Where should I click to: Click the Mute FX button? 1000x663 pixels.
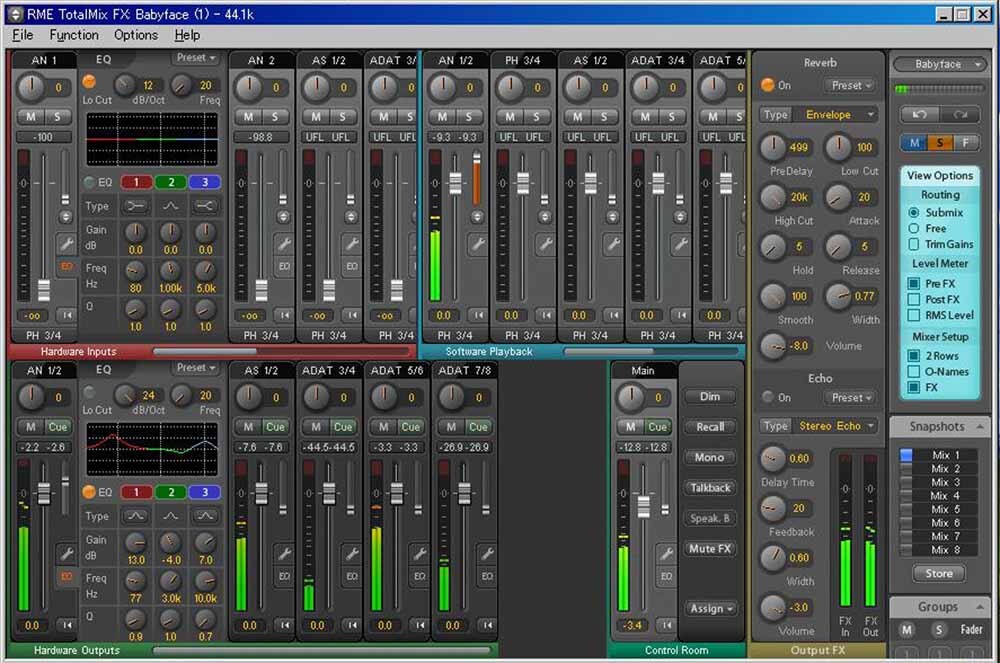click(x=710, y=548)
